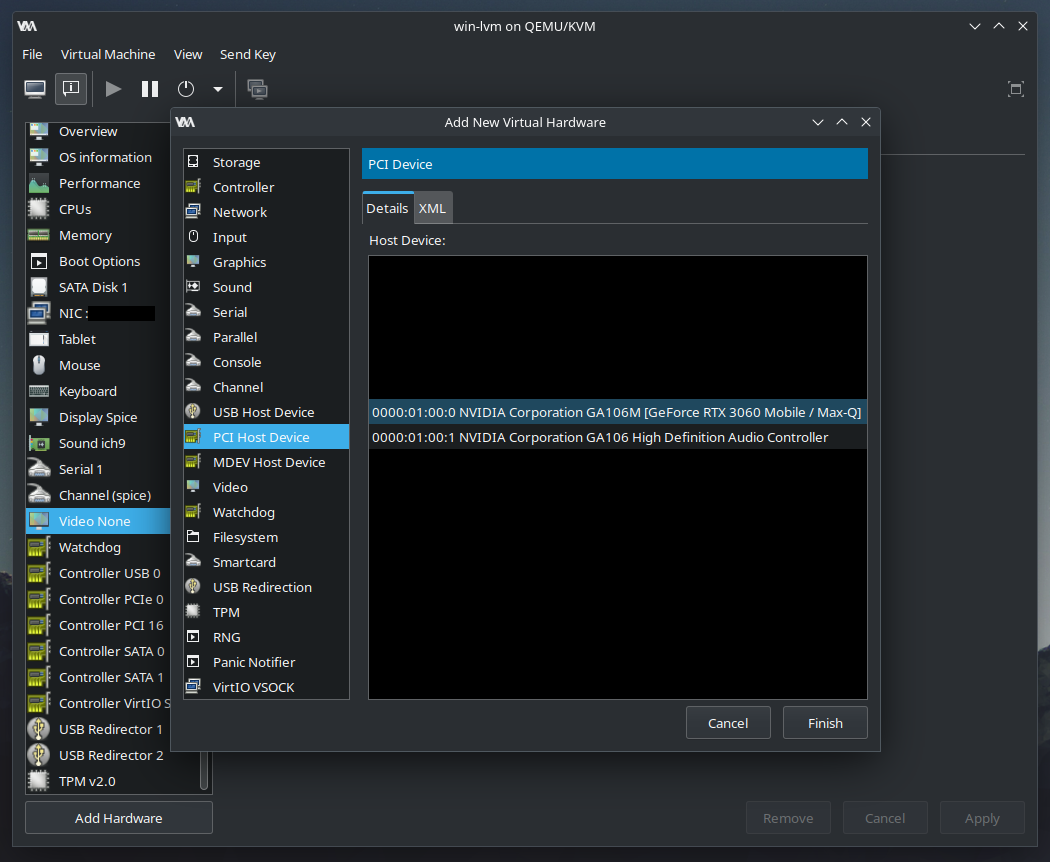Select USB Redirection hardware type
The image size is (1050, 862).
[x=267, y=587]
